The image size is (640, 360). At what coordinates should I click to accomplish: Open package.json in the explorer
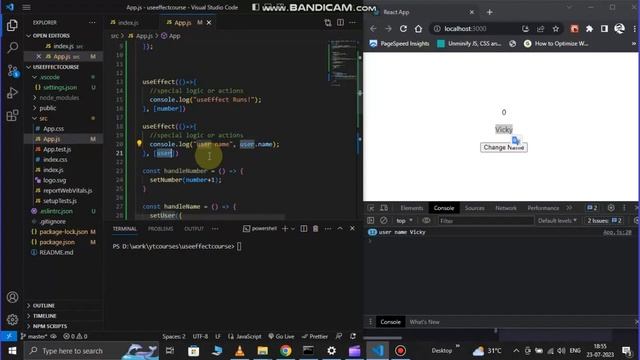pyautogui.click(x=57, y=242)
